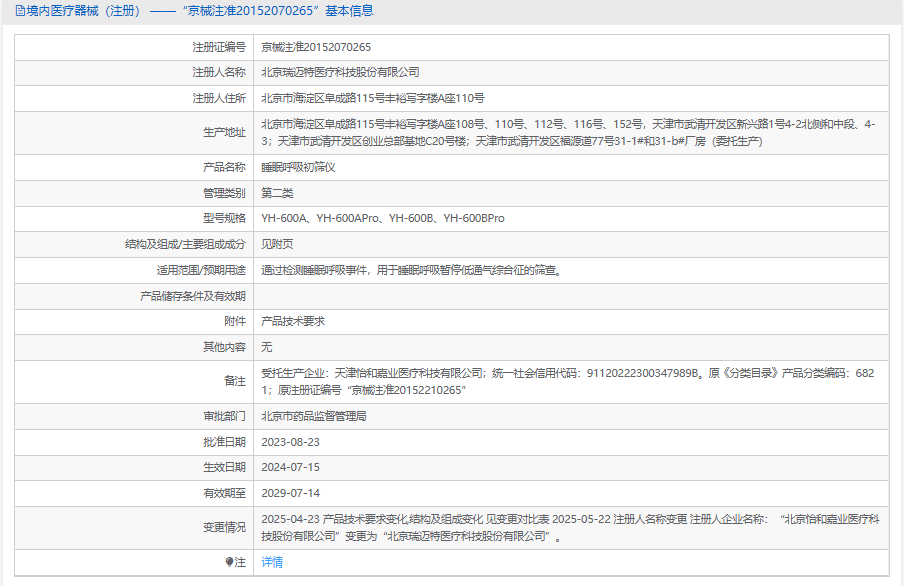904x586 pixels.
Task: Click the 审批部门 label
Action: pyautogui.click(x=224, y=416)
